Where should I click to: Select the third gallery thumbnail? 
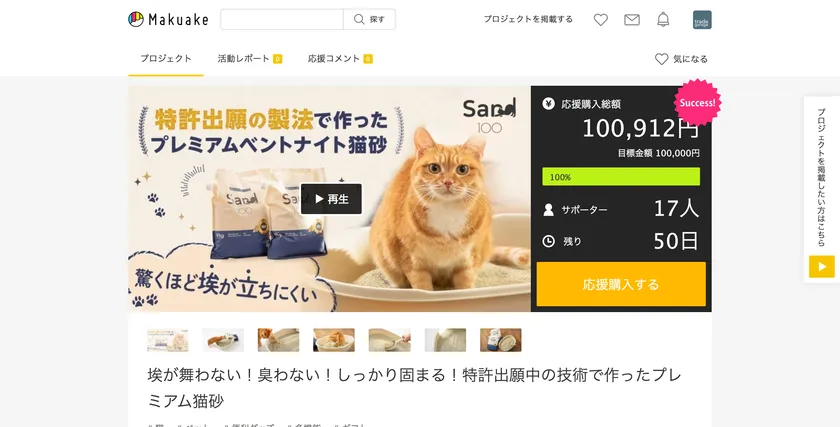tap(278, 340)
